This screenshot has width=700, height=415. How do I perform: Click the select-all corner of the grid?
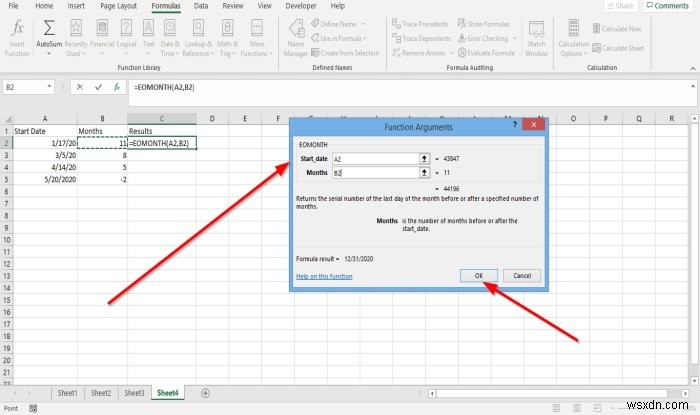(7, 119)
